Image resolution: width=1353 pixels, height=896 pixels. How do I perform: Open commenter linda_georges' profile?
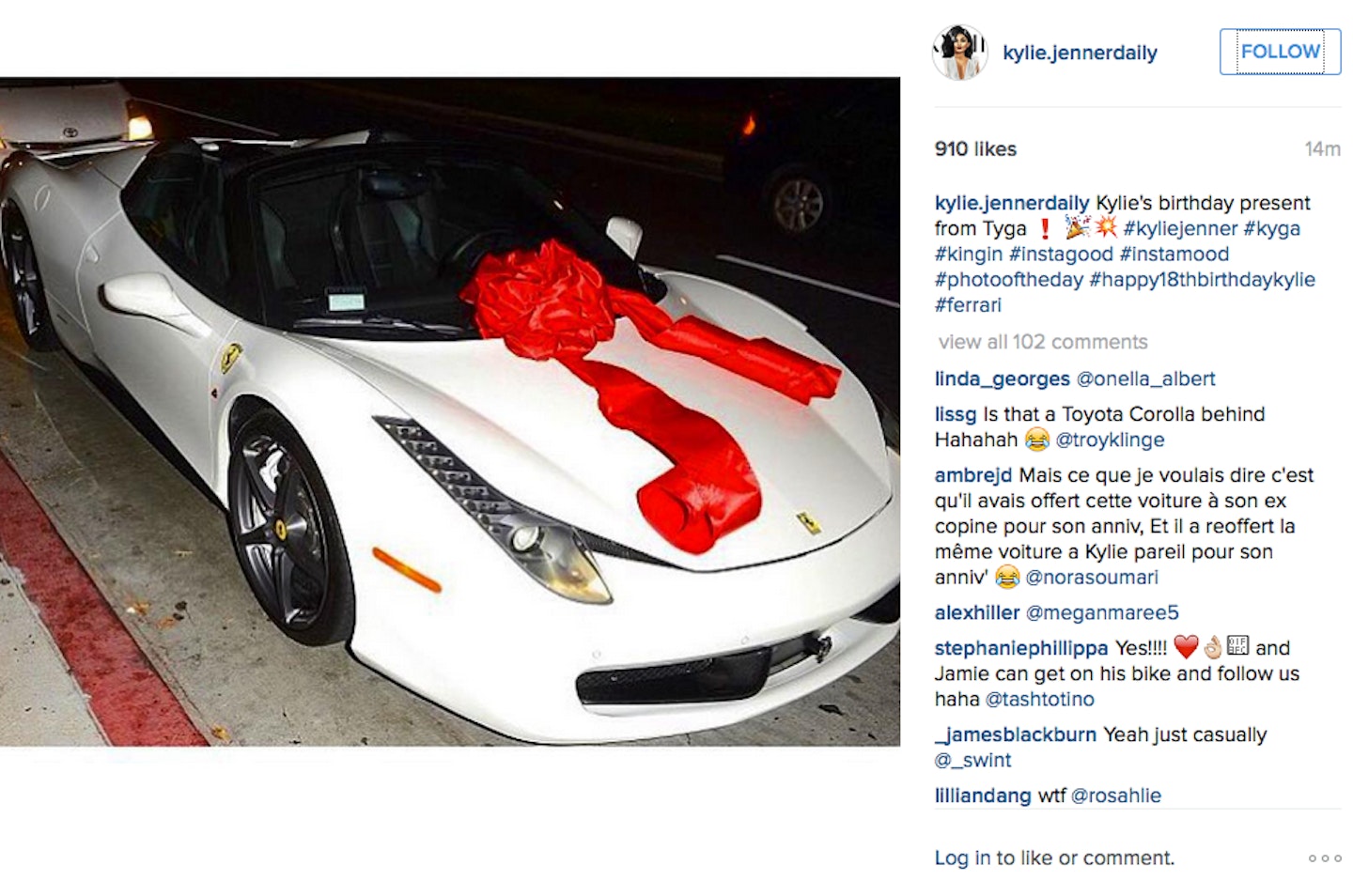click(1002, 378)
